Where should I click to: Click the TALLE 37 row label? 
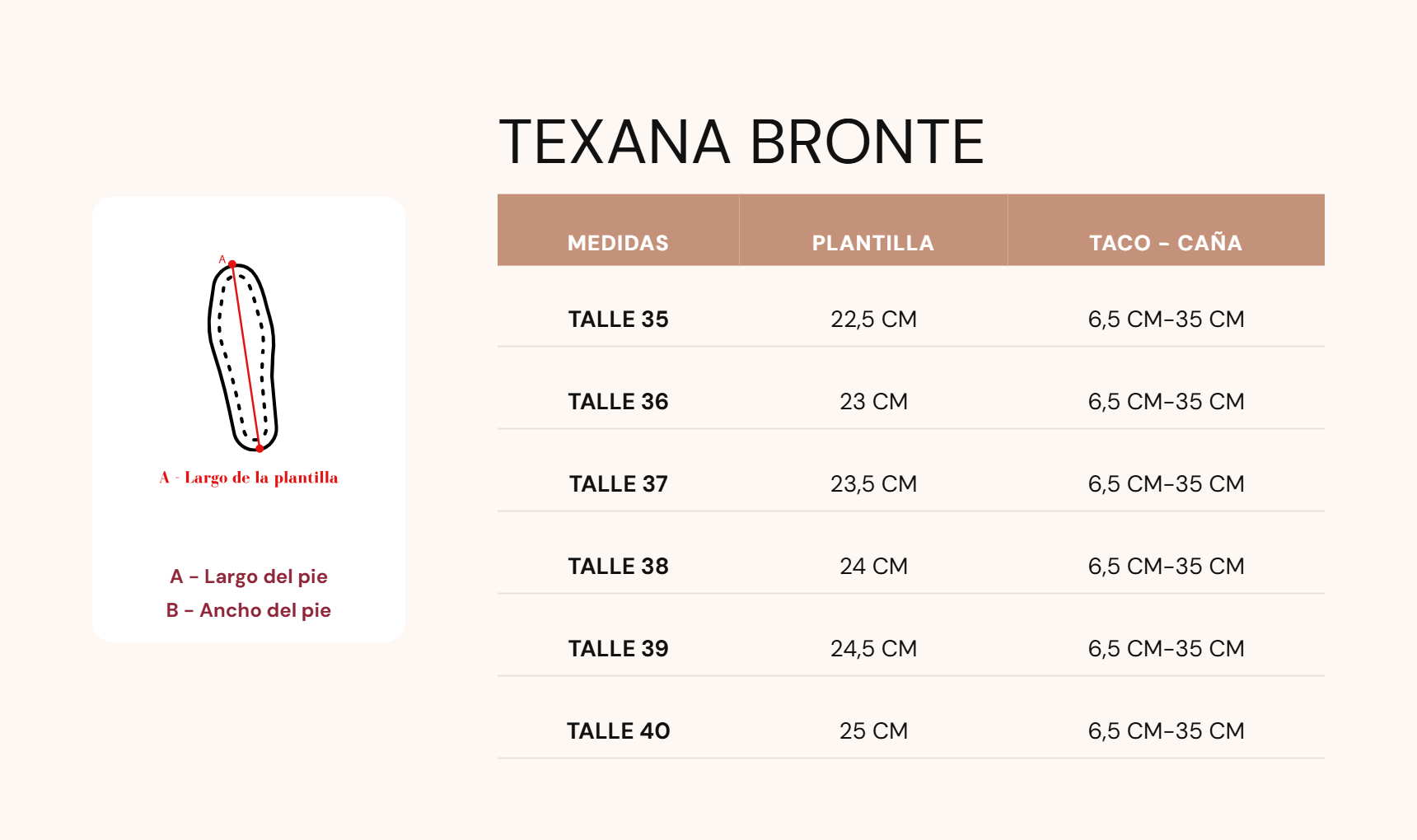[618, 484]
